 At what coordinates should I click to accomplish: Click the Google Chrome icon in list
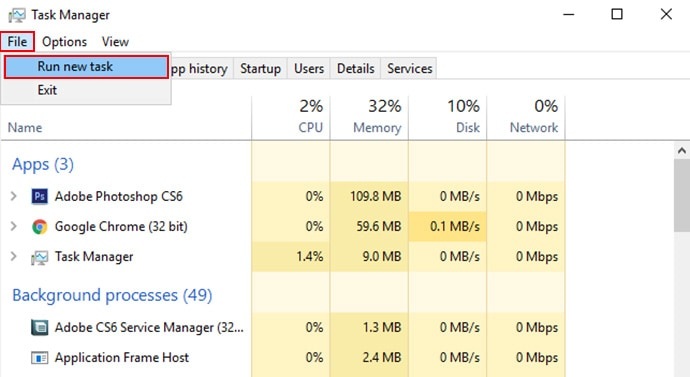(x=40, y=227)
